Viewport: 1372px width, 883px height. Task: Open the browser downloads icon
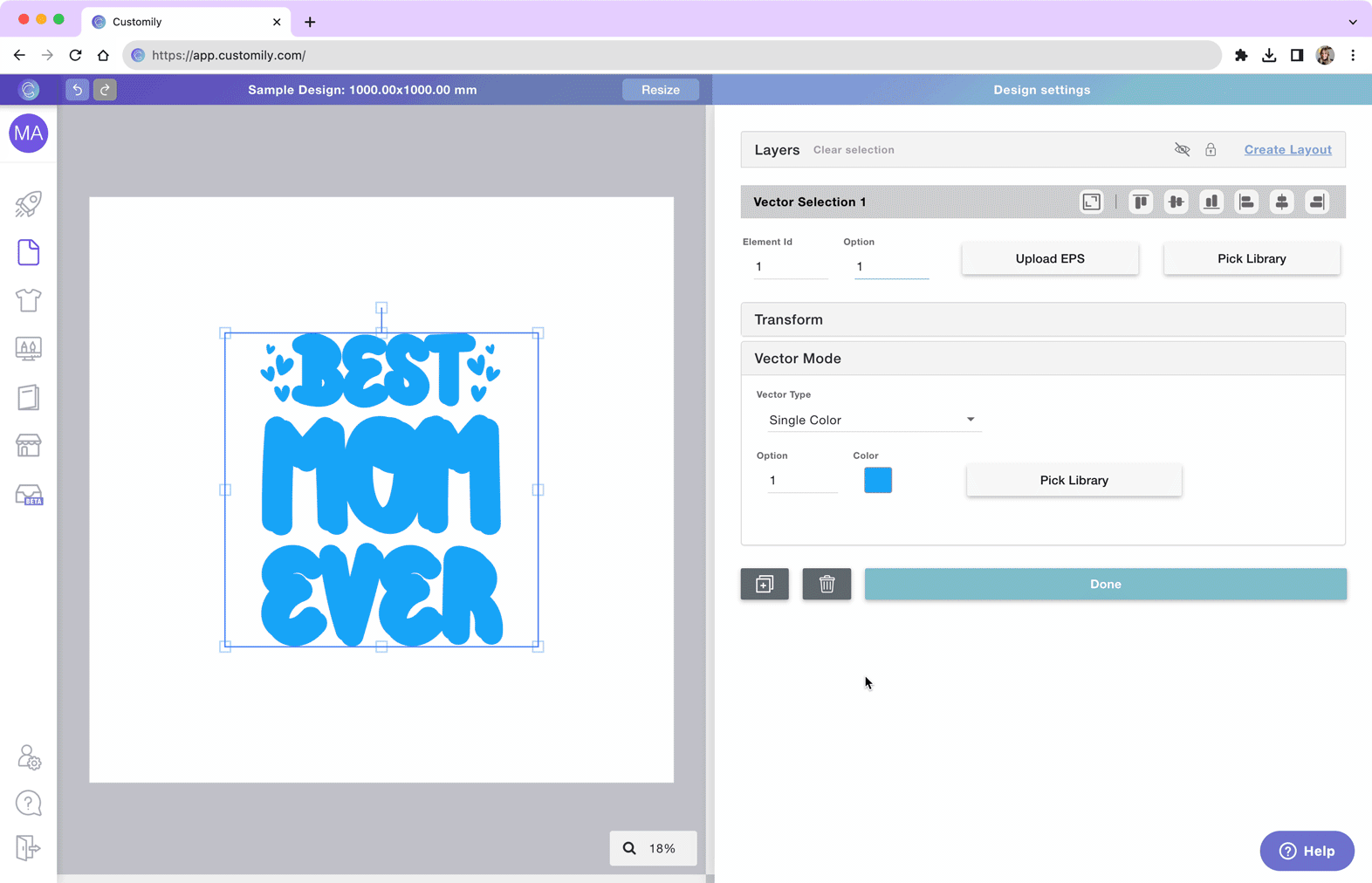[1269, 55]
